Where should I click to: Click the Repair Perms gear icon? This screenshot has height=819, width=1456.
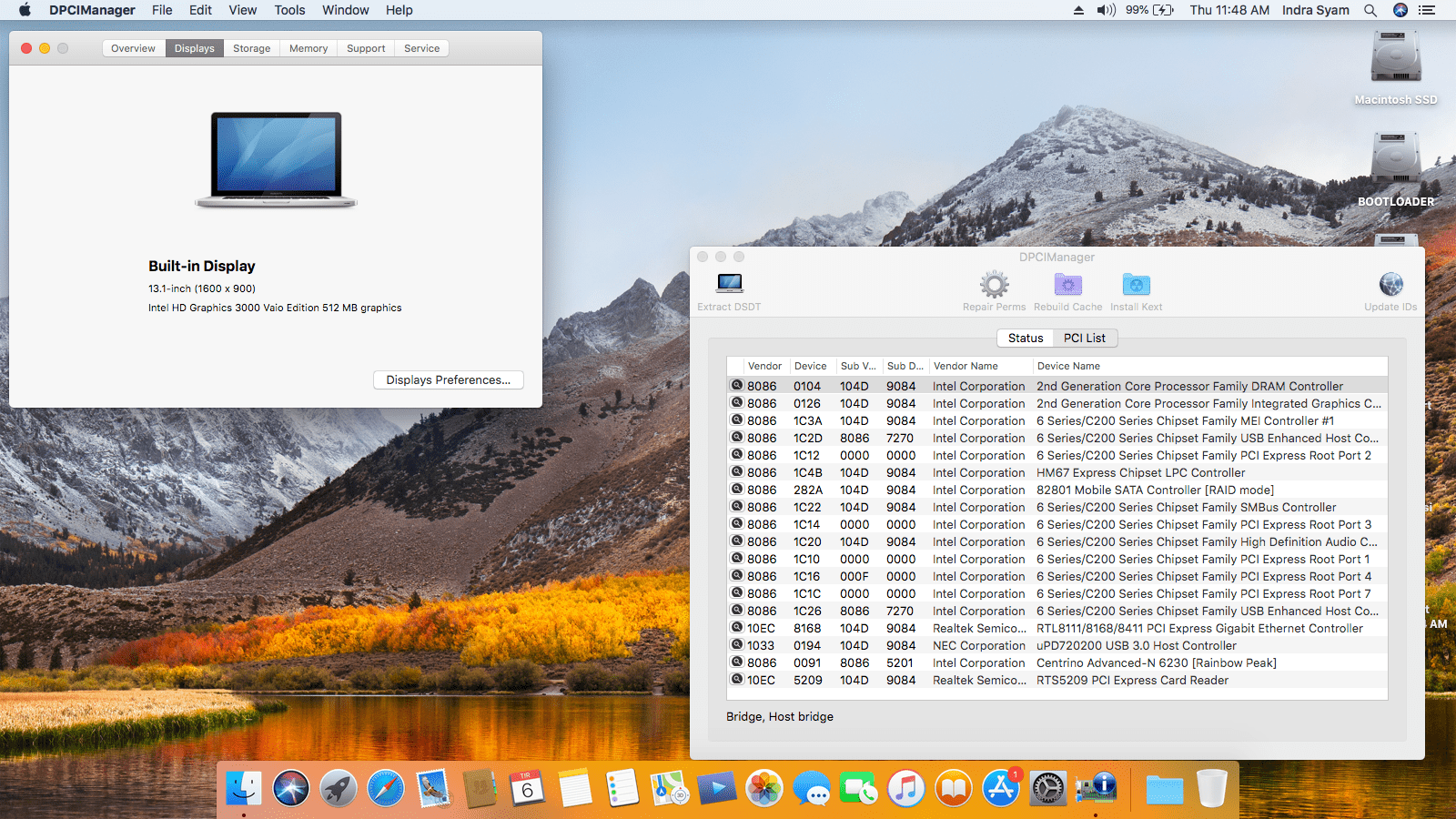[x=994, y=285]
